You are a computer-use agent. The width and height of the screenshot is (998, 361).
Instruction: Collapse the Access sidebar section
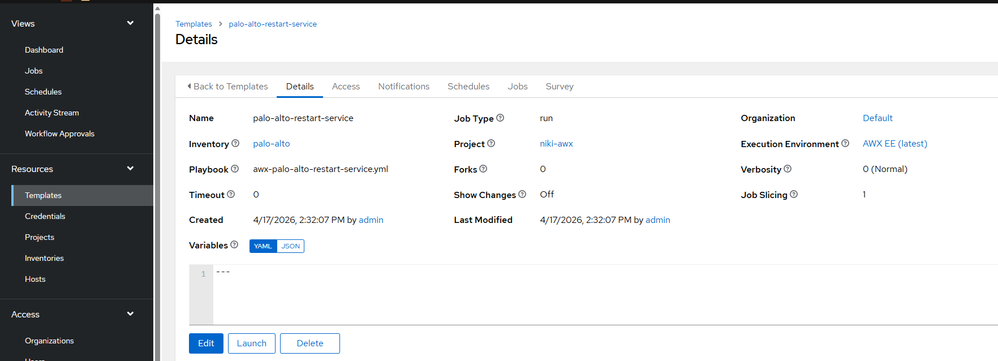tap(130, 314)
